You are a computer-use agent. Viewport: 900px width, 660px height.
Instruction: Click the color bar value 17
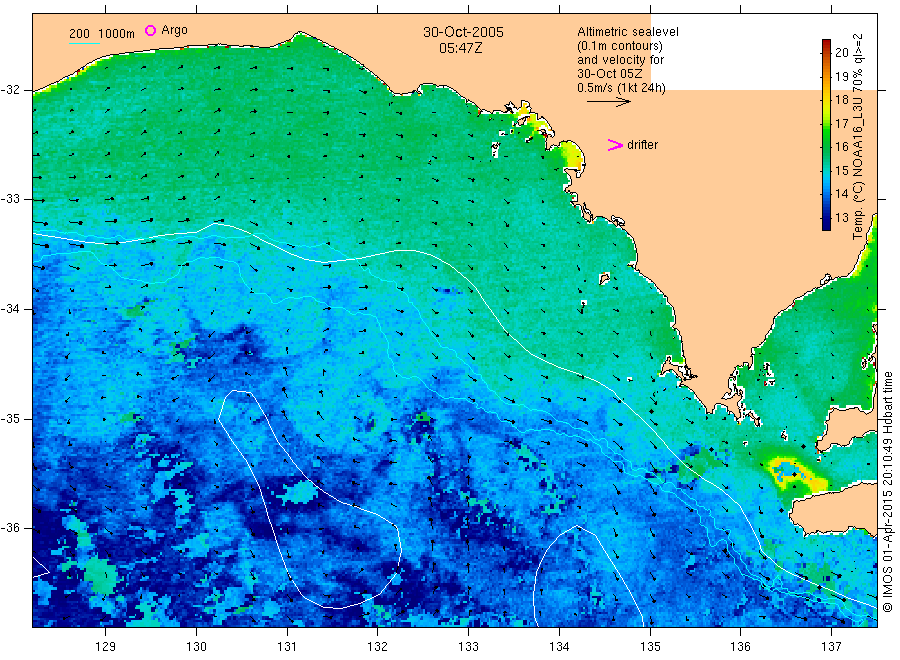841,123
